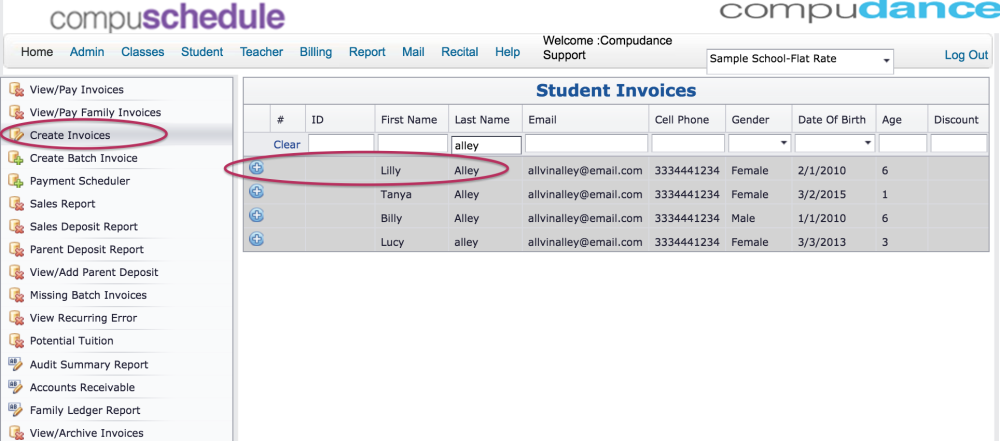Screen dimensions: 1000x441
Task: Click the Family Ledger Report icon
Action: tap(15, 410)
